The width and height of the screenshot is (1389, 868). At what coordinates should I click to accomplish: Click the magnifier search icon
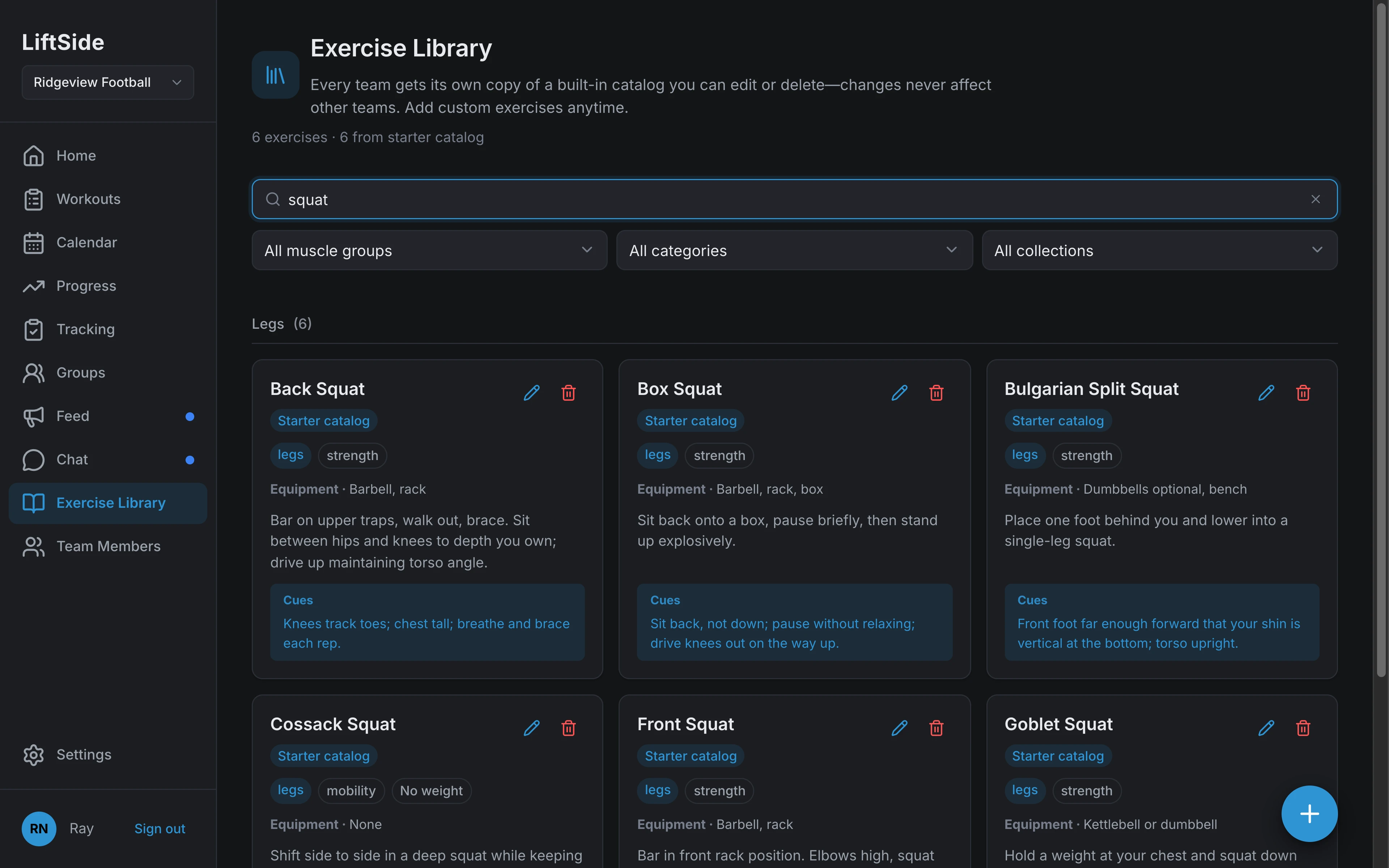point(273,199)
